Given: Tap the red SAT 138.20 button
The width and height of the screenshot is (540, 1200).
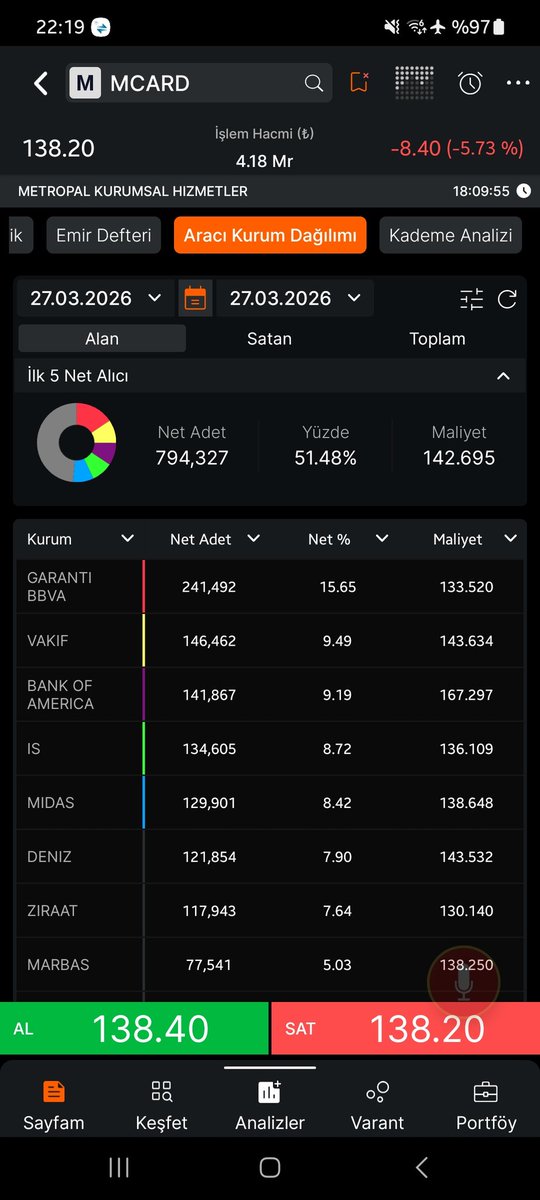Looking at the screenshot, I should pos(405,1028).
